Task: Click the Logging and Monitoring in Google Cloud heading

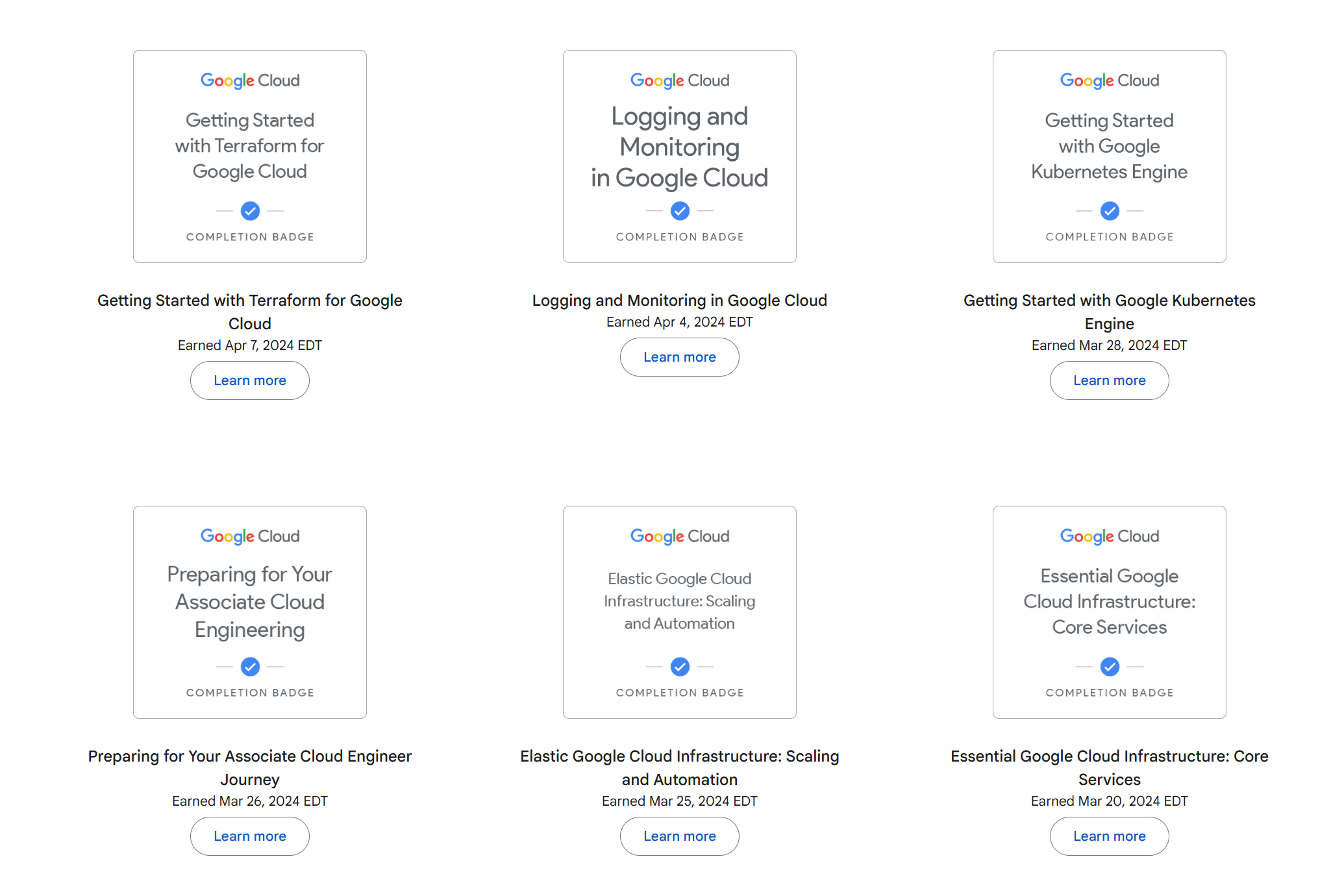Action: pyautogui.click(x=680, y=301)
